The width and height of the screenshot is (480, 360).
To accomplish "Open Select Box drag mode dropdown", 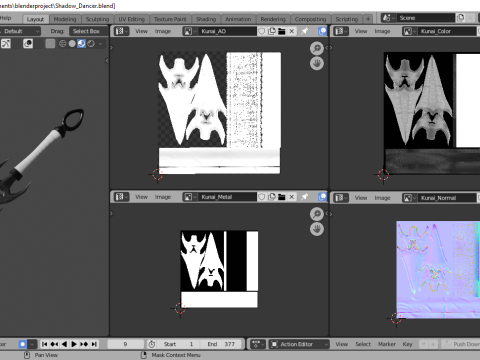I will [89, 31].
